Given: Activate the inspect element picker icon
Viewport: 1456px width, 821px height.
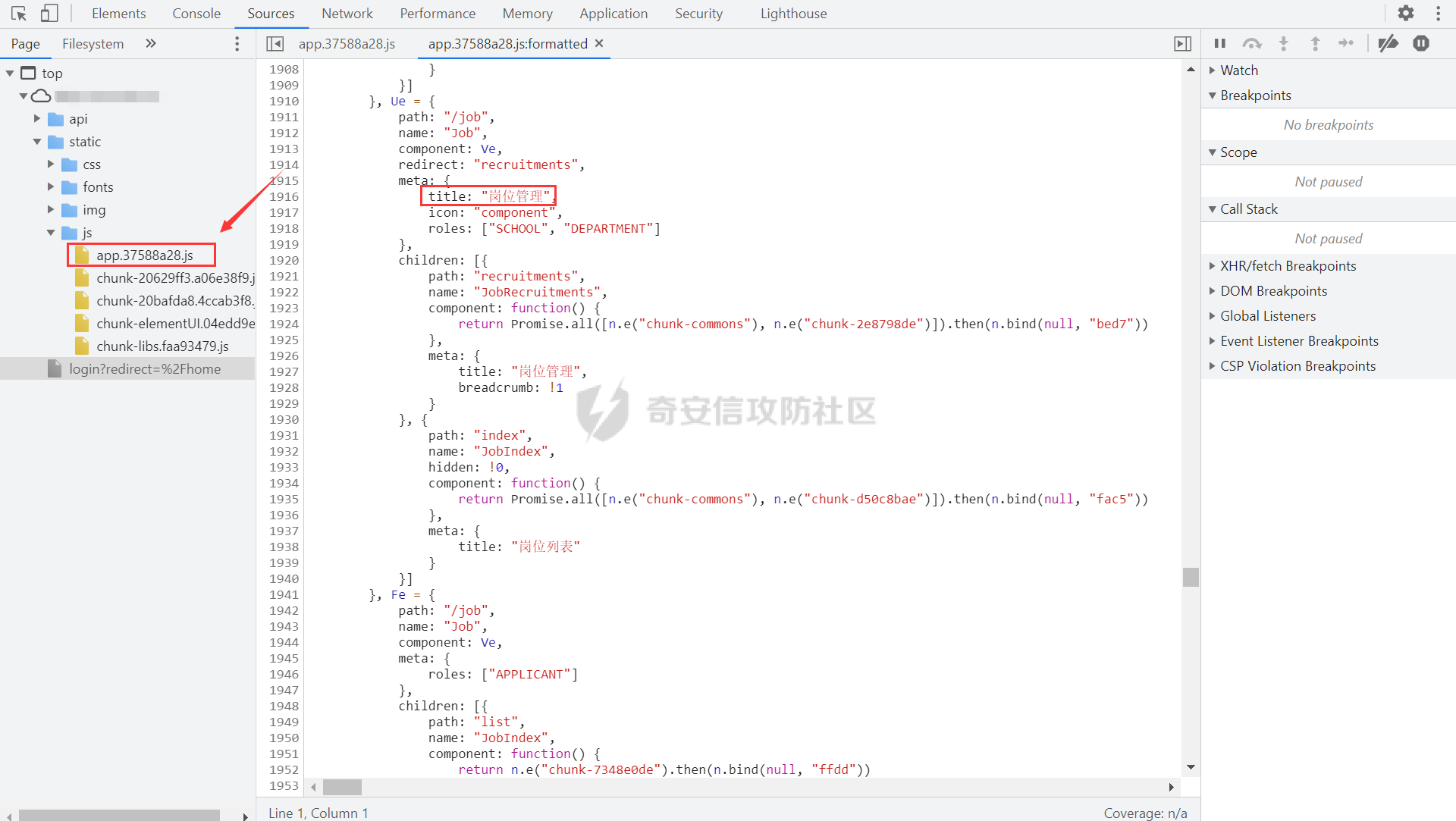Looking at the screenshot, I should [18, 14].
